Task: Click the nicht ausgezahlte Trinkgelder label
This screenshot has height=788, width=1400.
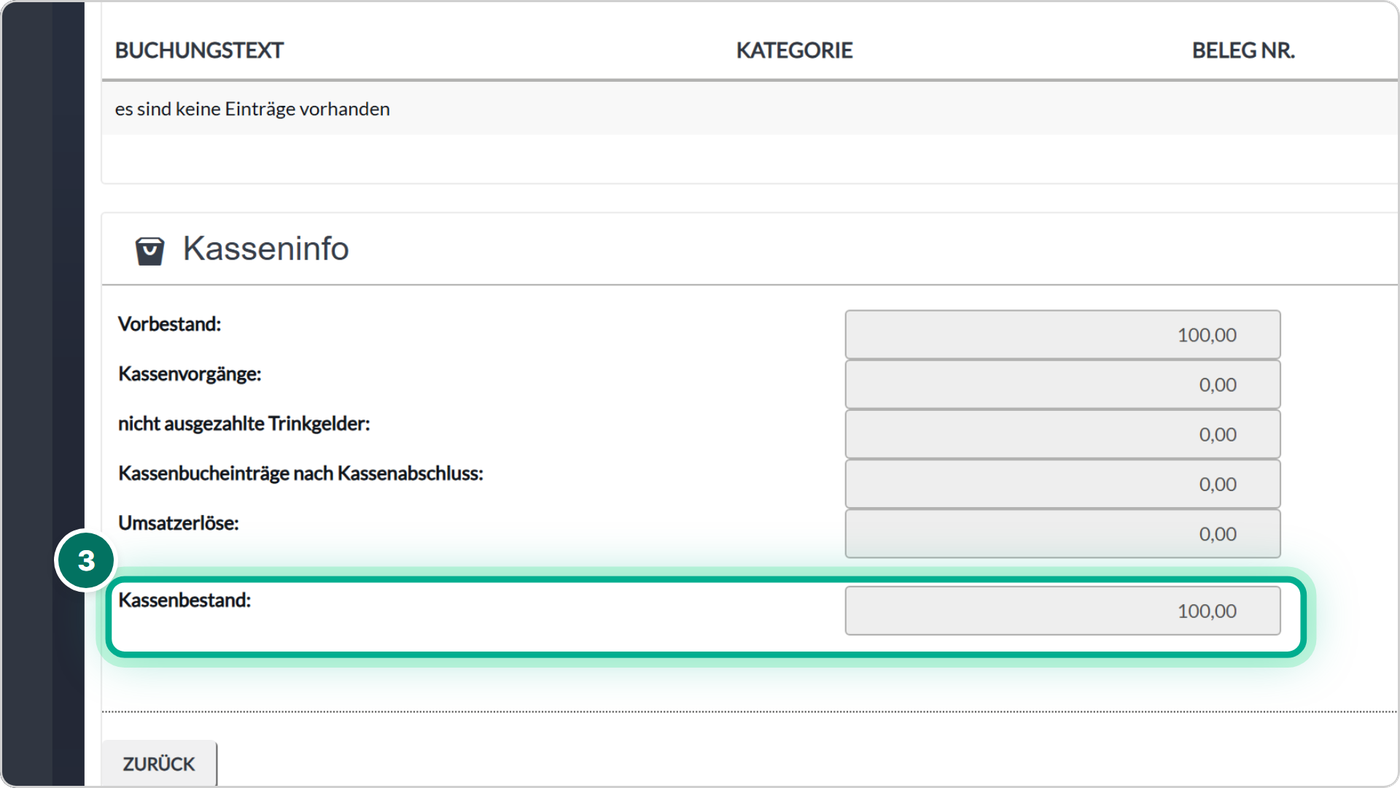Action: pos(244,424)
